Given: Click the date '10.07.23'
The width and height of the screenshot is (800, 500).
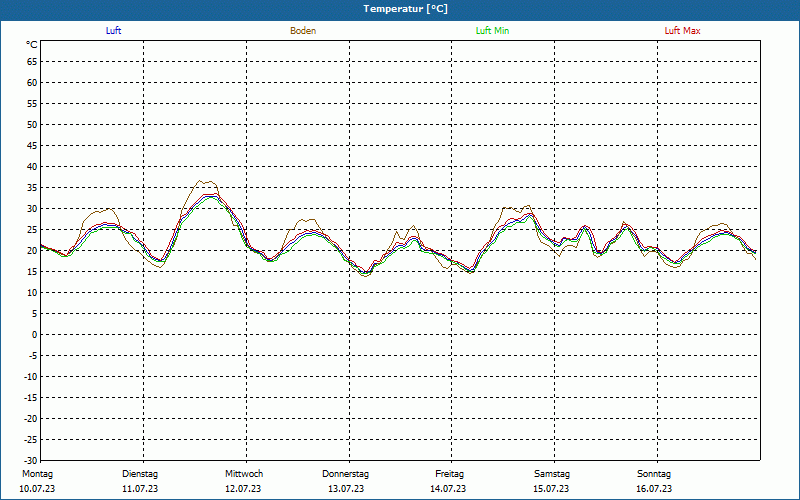Looking at the screenshot, I should (37, 489).
